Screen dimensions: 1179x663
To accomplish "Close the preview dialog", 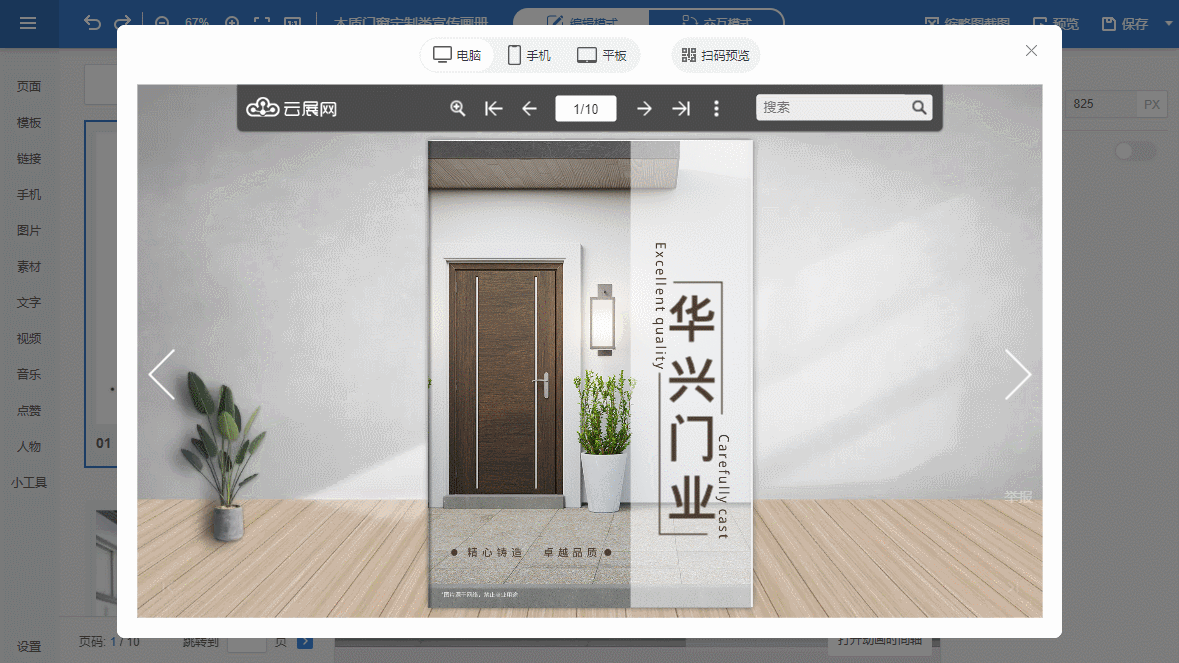I will click(x=1031, y=50).
